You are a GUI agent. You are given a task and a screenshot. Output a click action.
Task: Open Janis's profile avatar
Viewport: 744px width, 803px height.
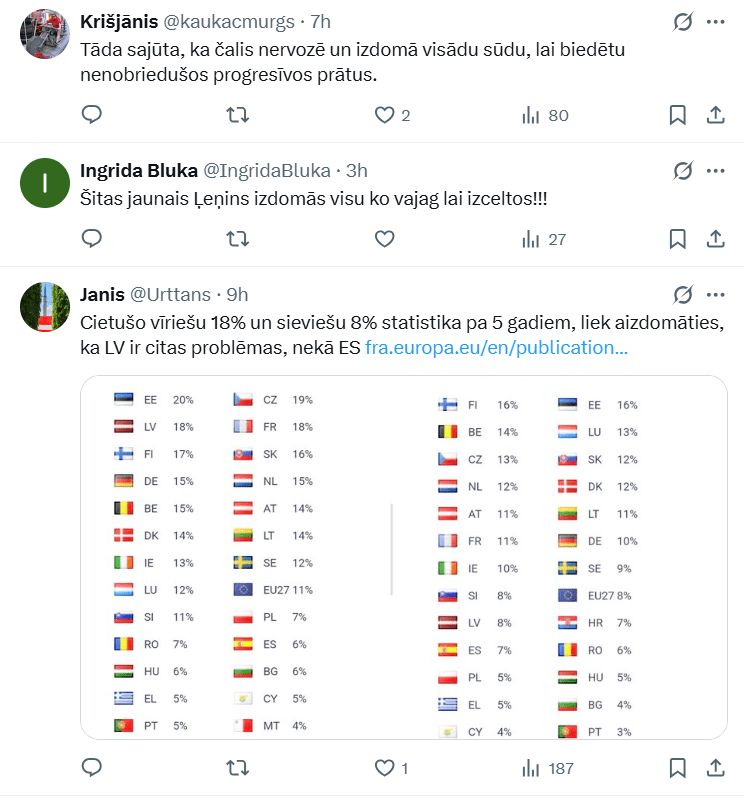click(44, 307)
